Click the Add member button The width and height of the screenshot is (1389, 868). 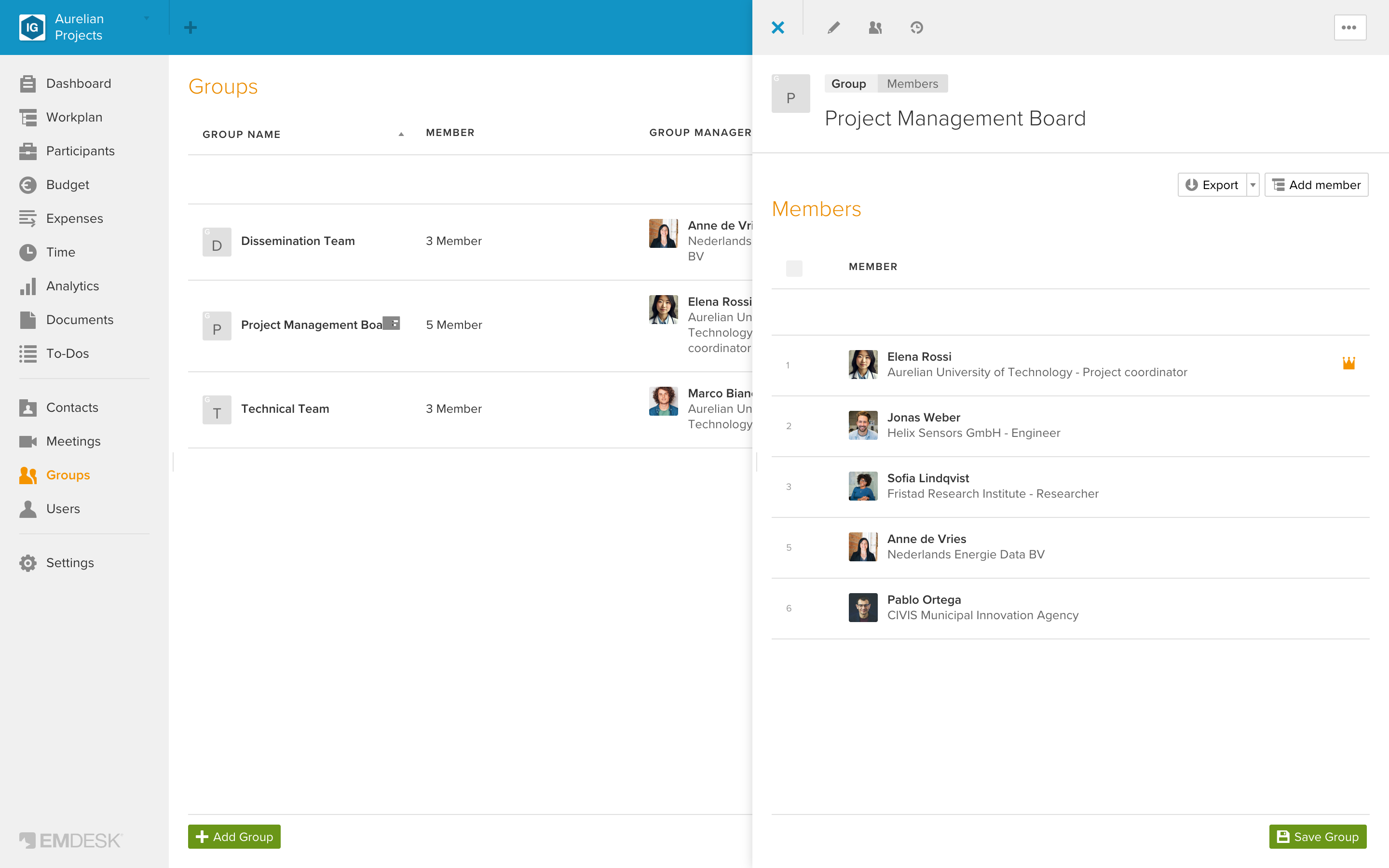point(1316,185)
